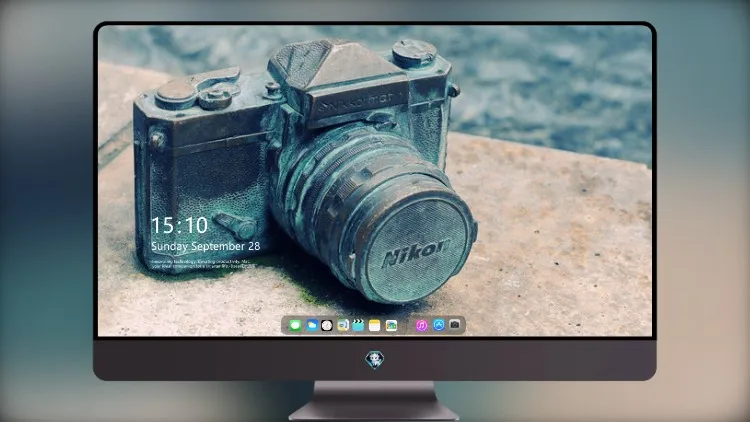Open the yellow Notes app
750x422 pixels.
coord(374,325)
